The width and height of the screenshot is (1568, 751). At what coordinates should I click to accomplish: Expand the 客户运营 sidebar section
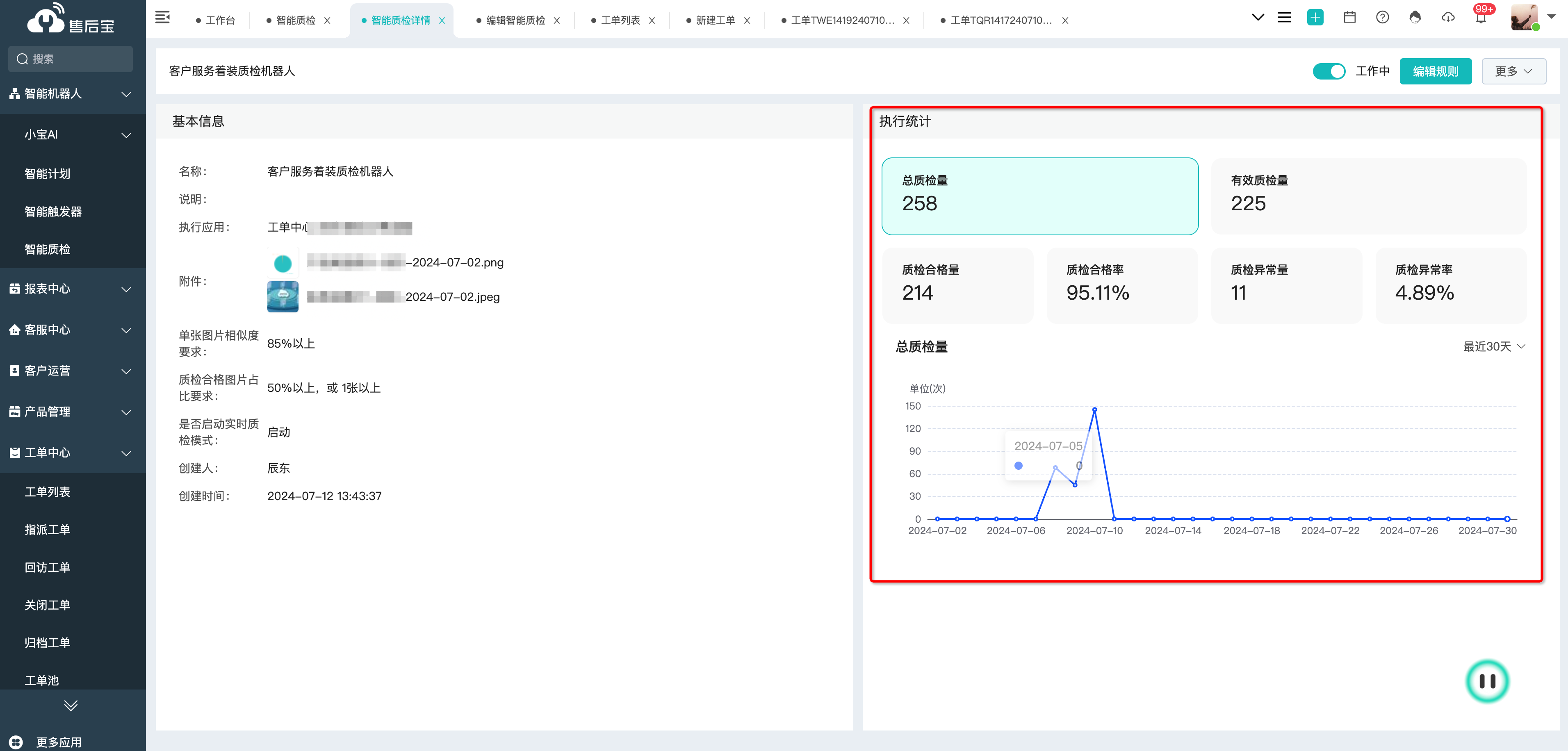point(73,371)
